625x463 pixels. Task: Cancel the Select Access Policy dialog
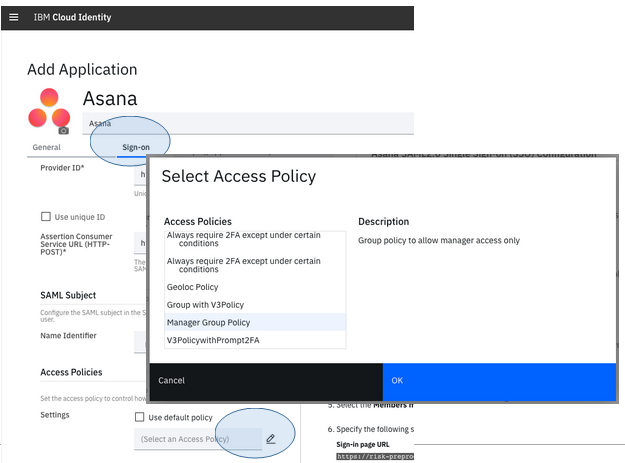pos(266,382)
